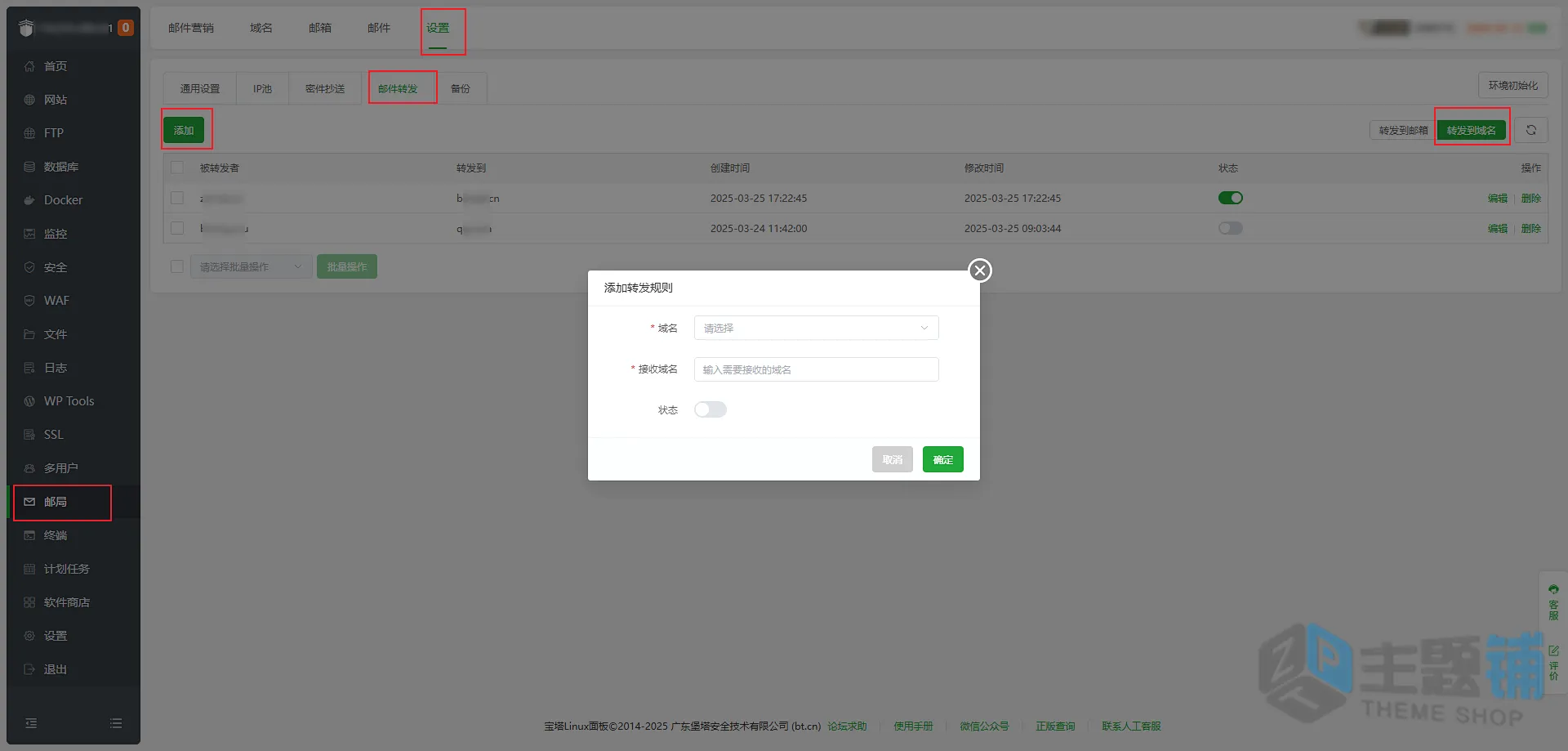Screen dimensions: 1568x751
Task: Check the 11:42:00 row checkbox
Action: pos(177,228)
